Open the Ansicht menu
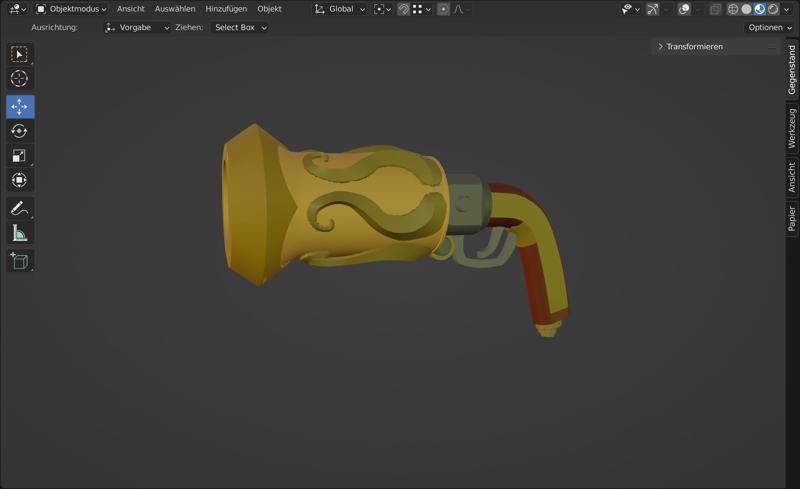This screenshot has width=800, height=489. (131, 9)
